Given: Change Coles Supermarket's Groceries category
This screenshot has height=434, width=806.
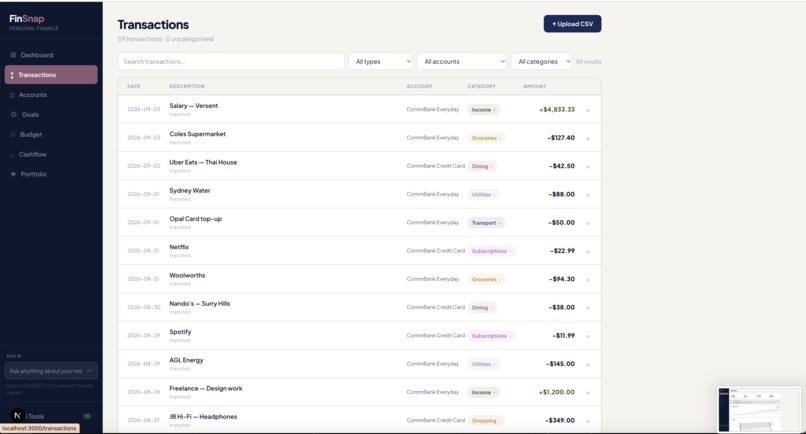Looking at the screenshot, I should coord(486,138).
